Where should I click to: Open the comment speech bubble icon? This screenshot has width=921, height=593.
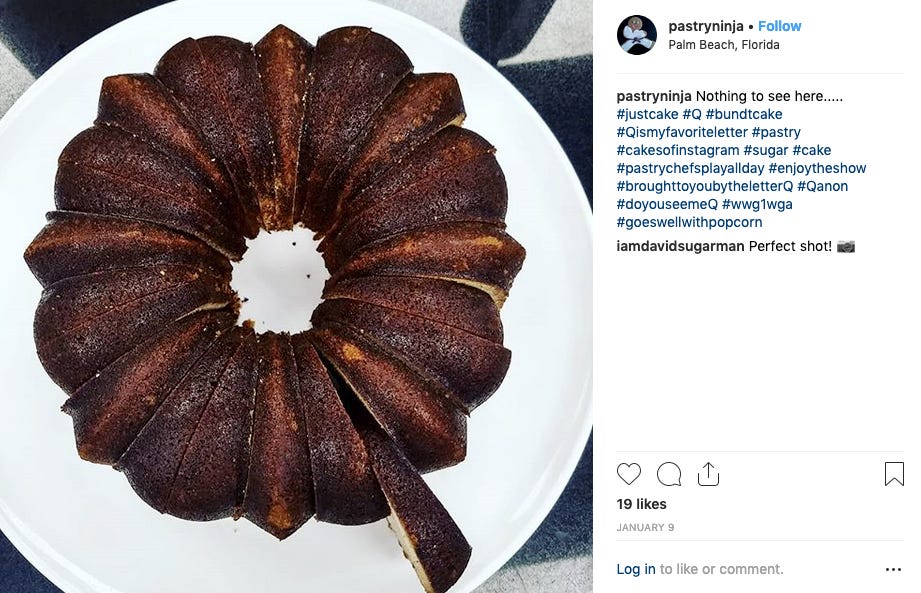[x=668, y=474]
